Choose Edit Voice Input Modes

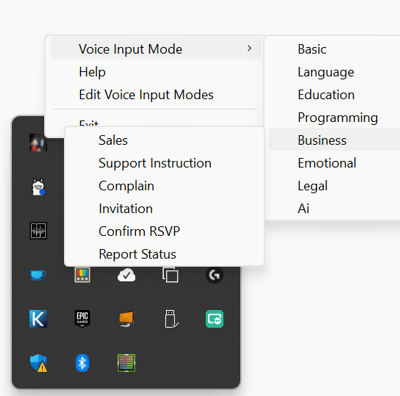point(146,95)
